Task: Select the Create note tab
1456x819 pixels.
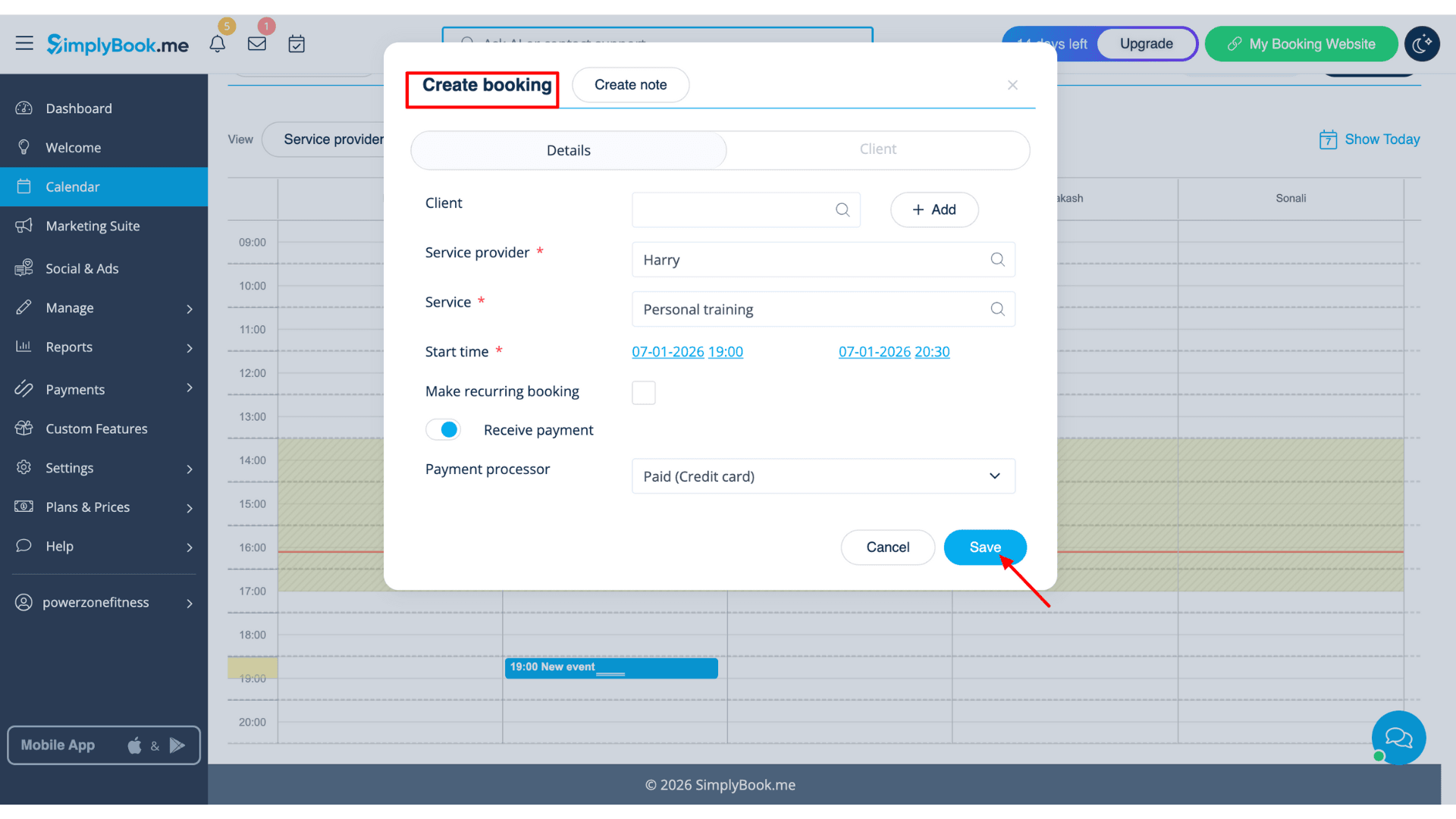Action: [630, 85]
